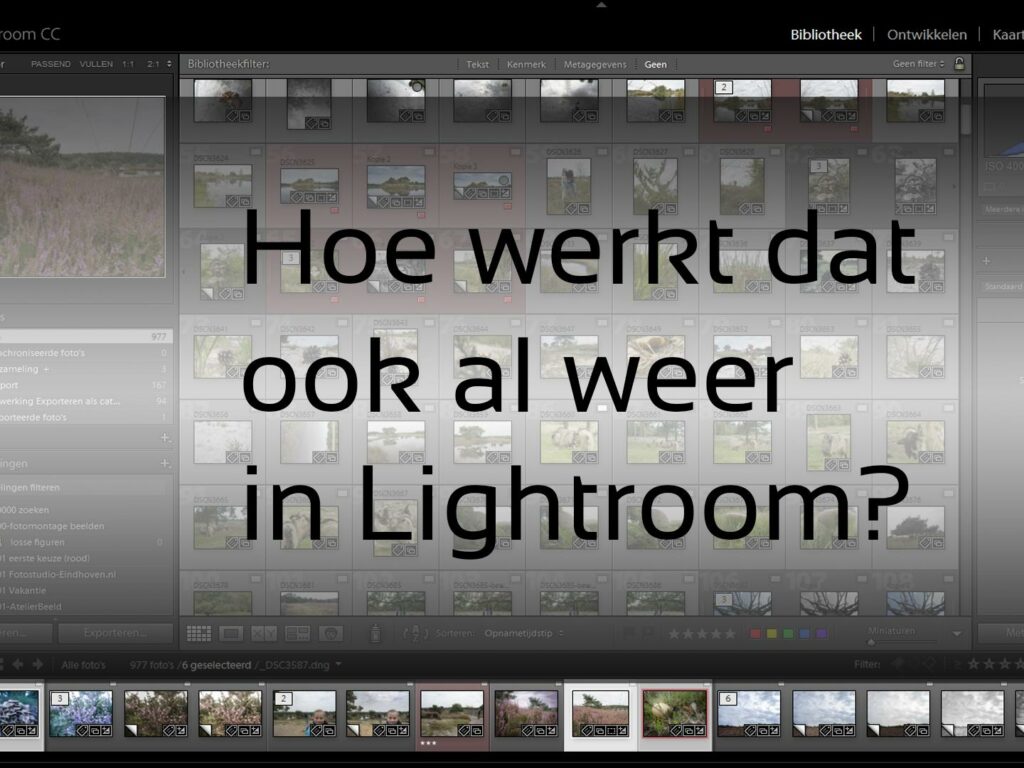Select the spray can painter tool
Screen dimensions: 1024x768
376,633
